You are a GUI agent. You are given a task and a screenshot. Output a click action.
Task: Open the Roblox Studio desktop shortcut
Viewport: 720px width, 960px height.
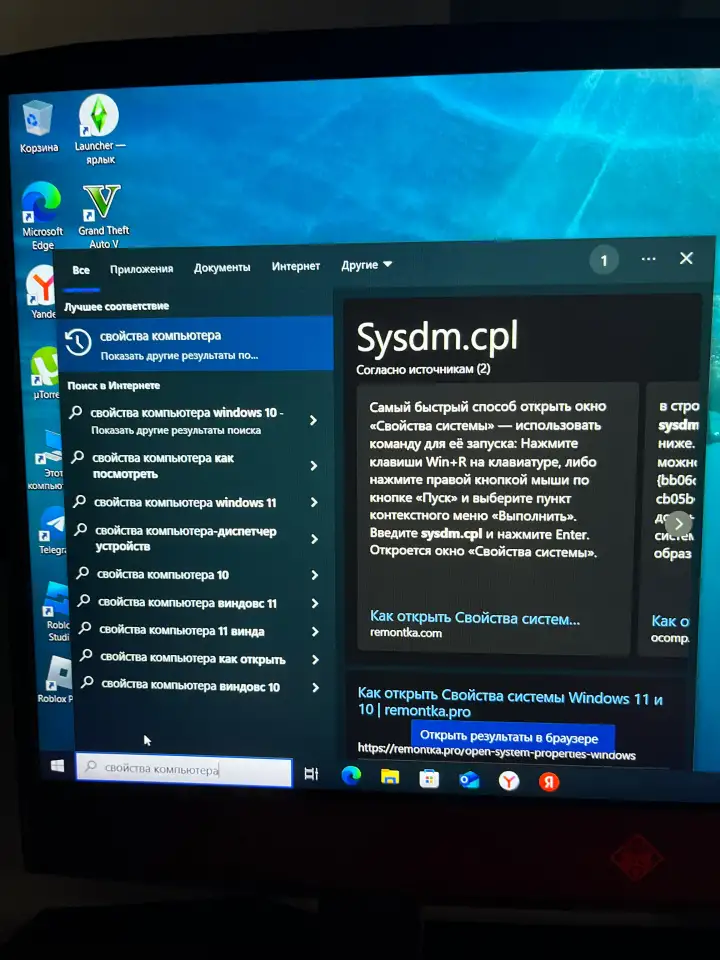tap(56, 598)
